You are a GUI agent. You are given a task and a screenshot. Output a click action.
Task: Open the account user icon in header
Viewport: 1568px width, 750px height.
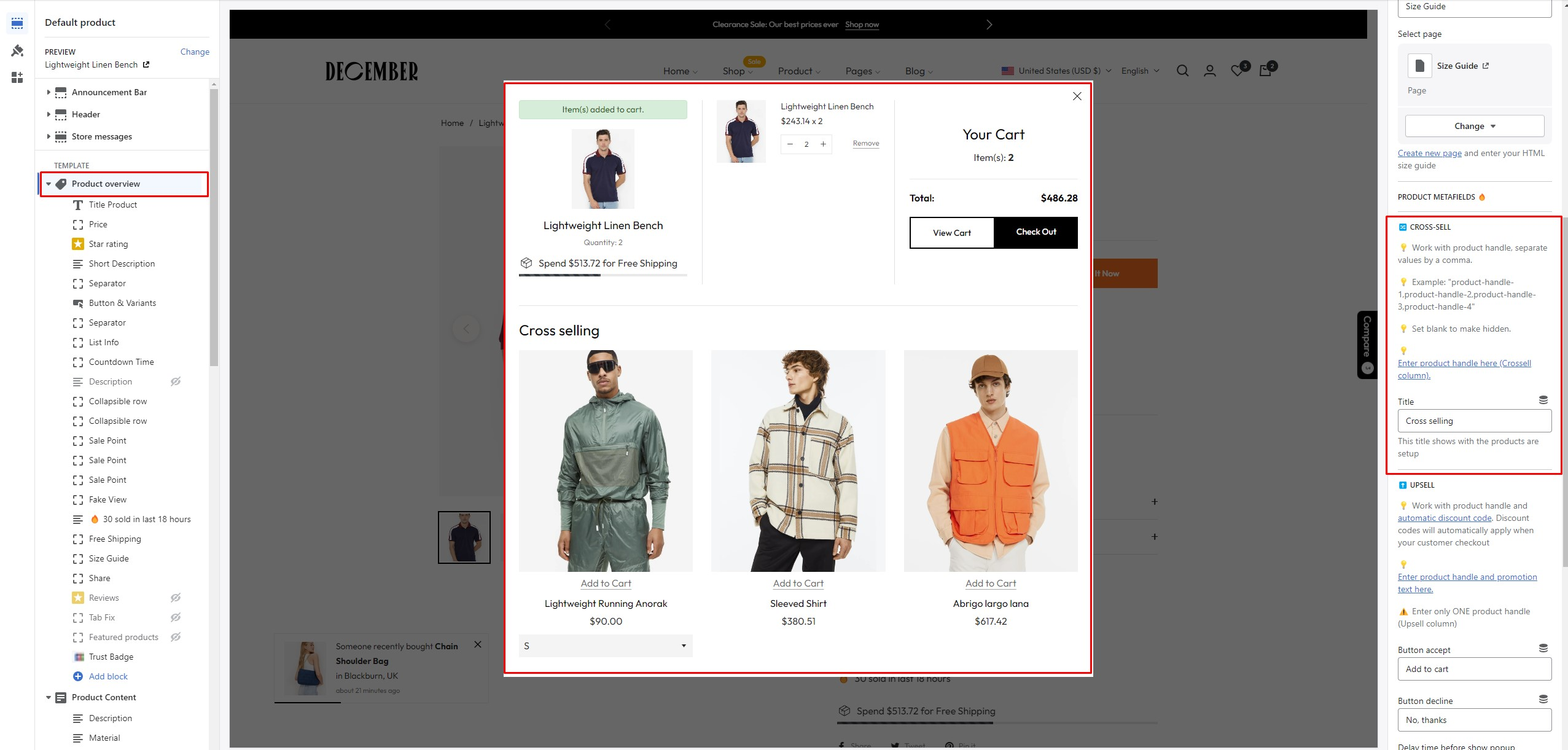tap(1209, 71)
